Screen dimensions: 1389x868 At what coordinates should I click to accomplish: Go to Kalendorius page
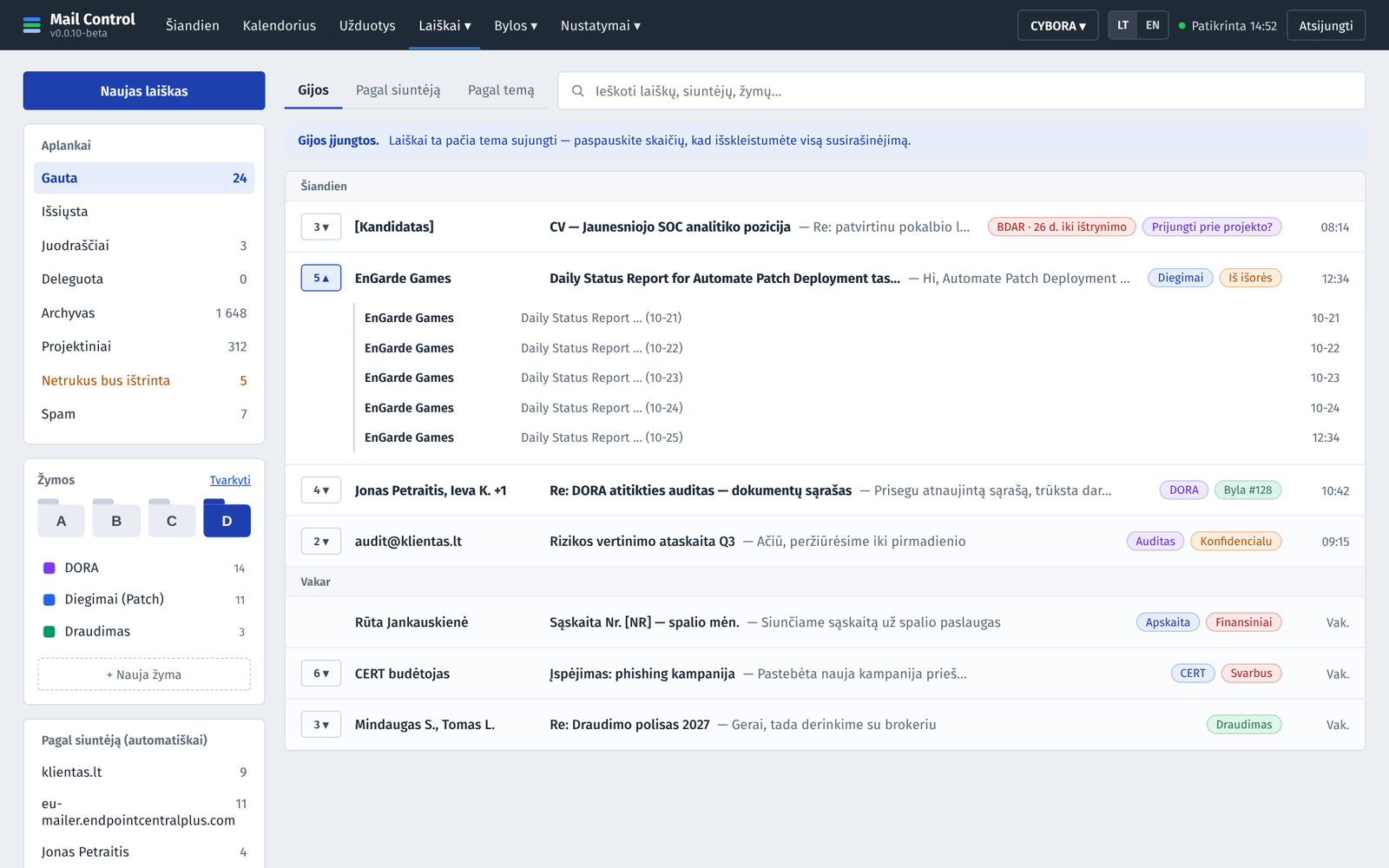click(280, 25)
